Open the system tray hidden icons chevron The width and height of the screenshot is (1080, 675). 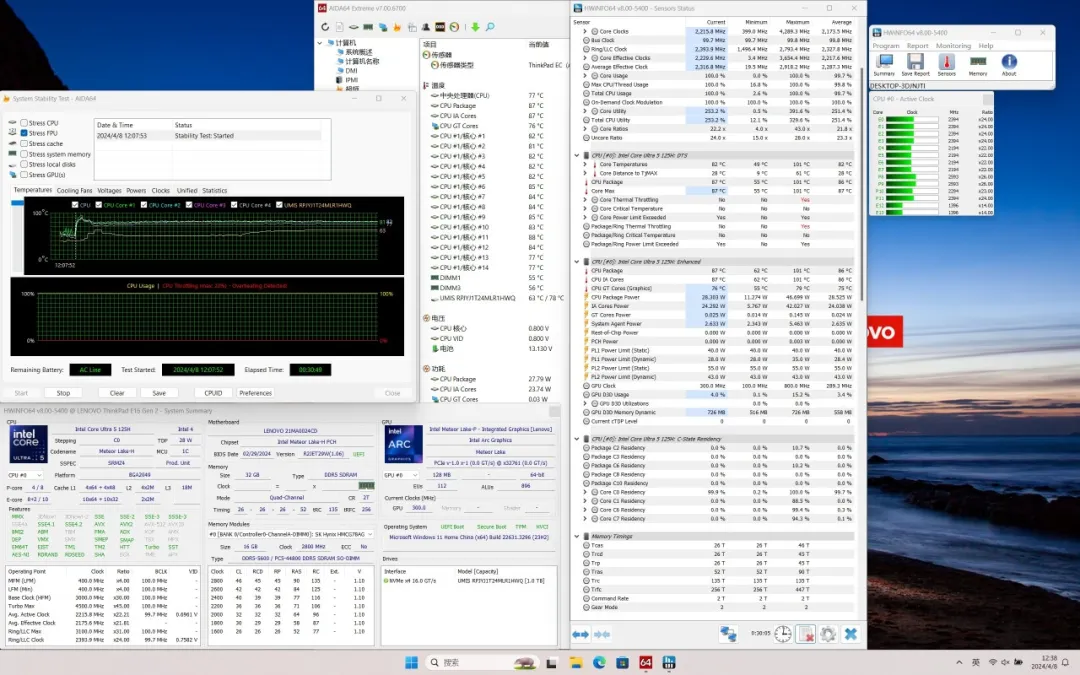click(x=959, y=663)
